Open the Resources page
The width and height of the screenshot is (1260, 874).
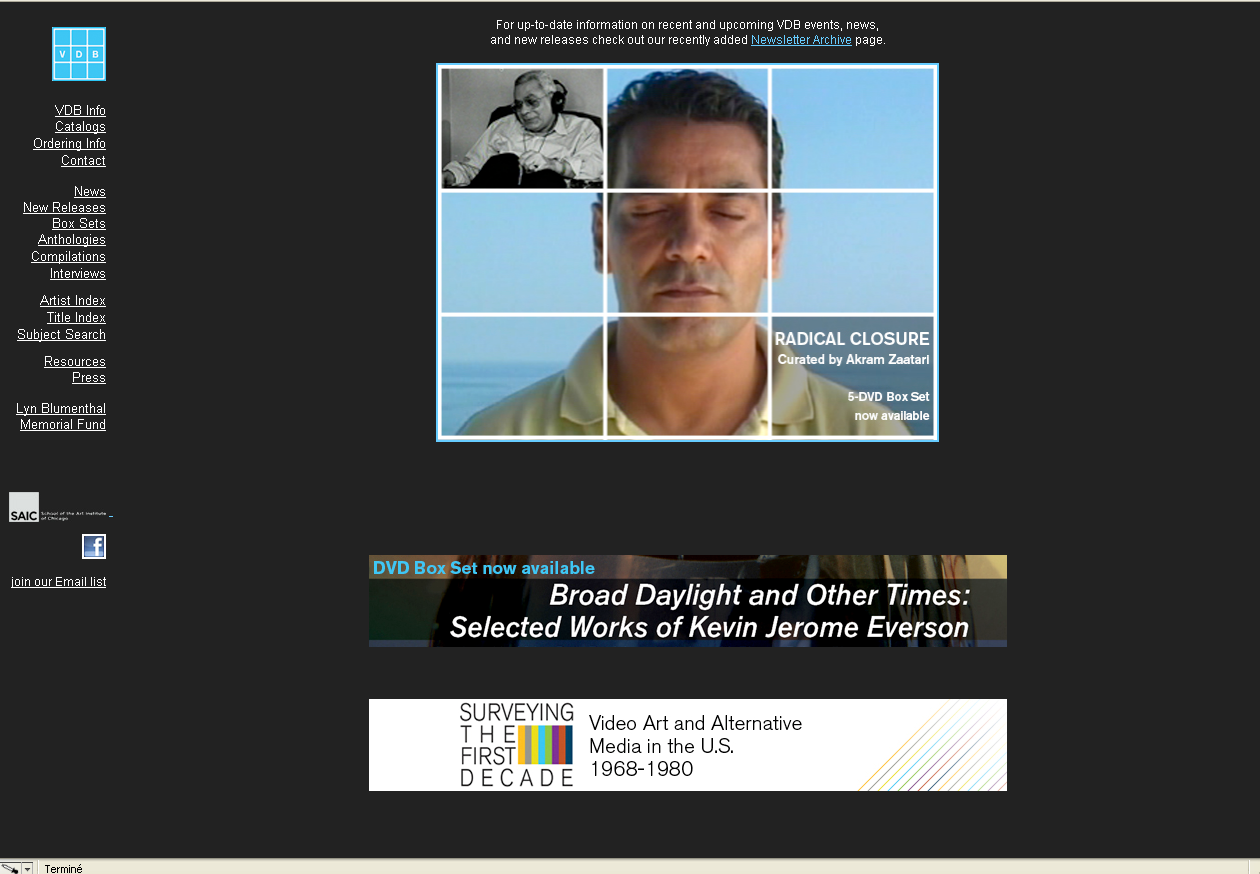click(x=75, y=362)
